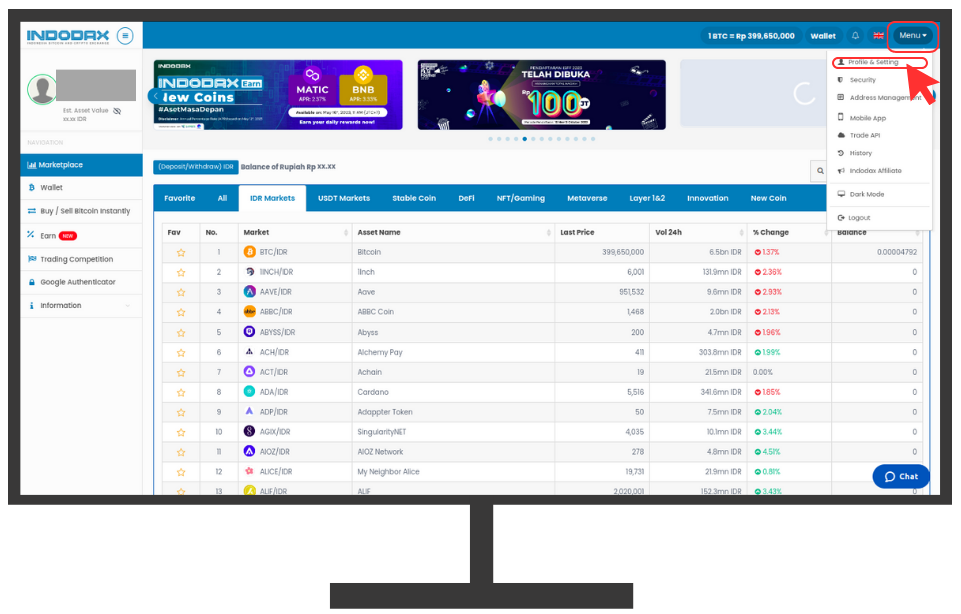Toggle favorite star for AAVE/IDR
Image resolution: width=961 pixels, height=614 pixels.
tap(181, 292)
